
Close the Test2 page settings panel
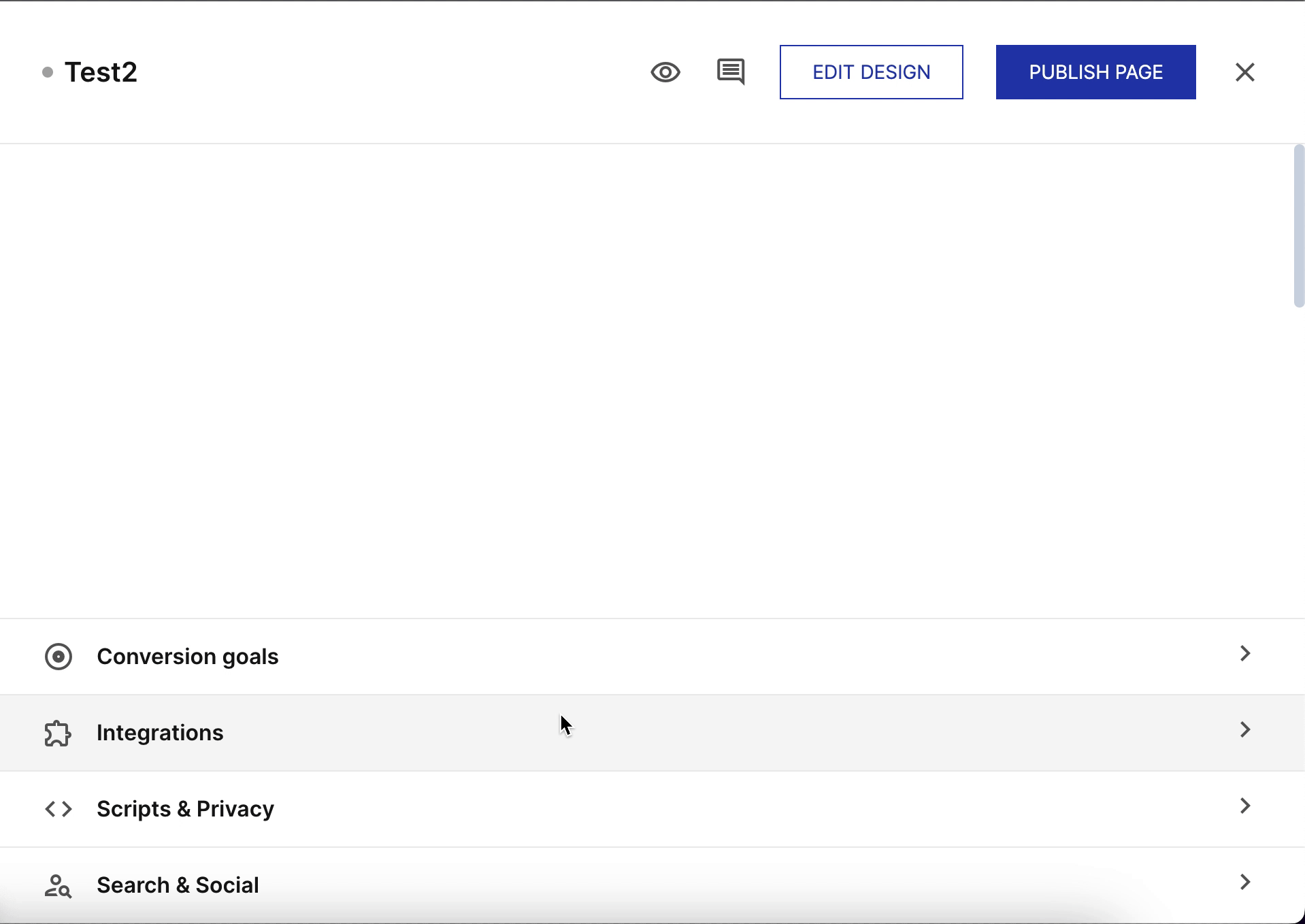[x=1244, y=72]
